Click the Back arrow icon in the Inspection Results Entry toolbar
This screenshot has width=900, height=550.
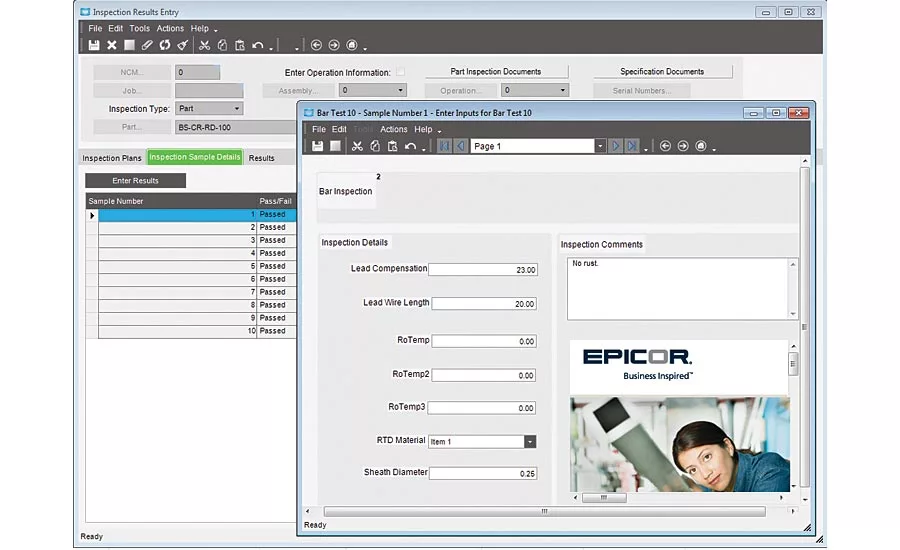(x=316, y=45)
